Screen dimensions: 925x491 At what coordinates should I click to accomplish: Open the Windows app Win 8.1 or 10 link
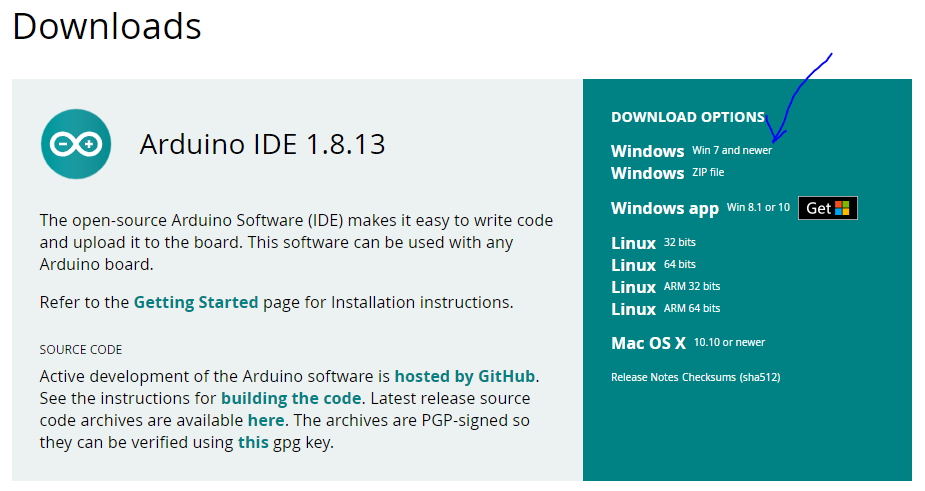pos(700,208)
